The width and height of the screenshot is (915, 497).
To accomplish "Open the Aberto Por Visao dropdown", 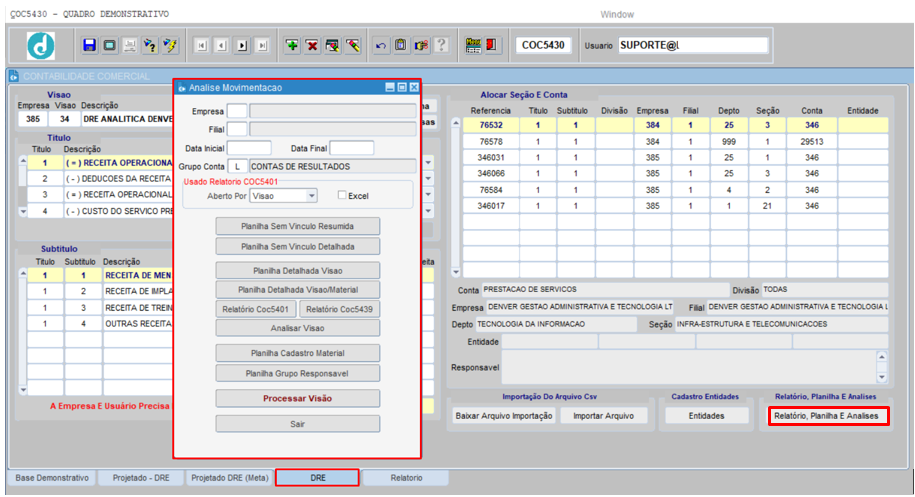I will pos(312,195).
